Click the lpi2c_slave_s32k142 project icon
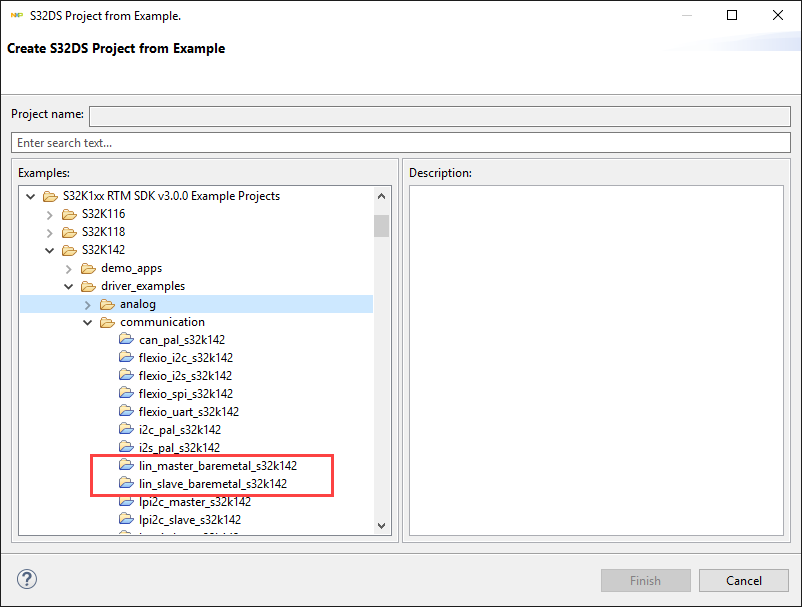 tap(126, 519)
